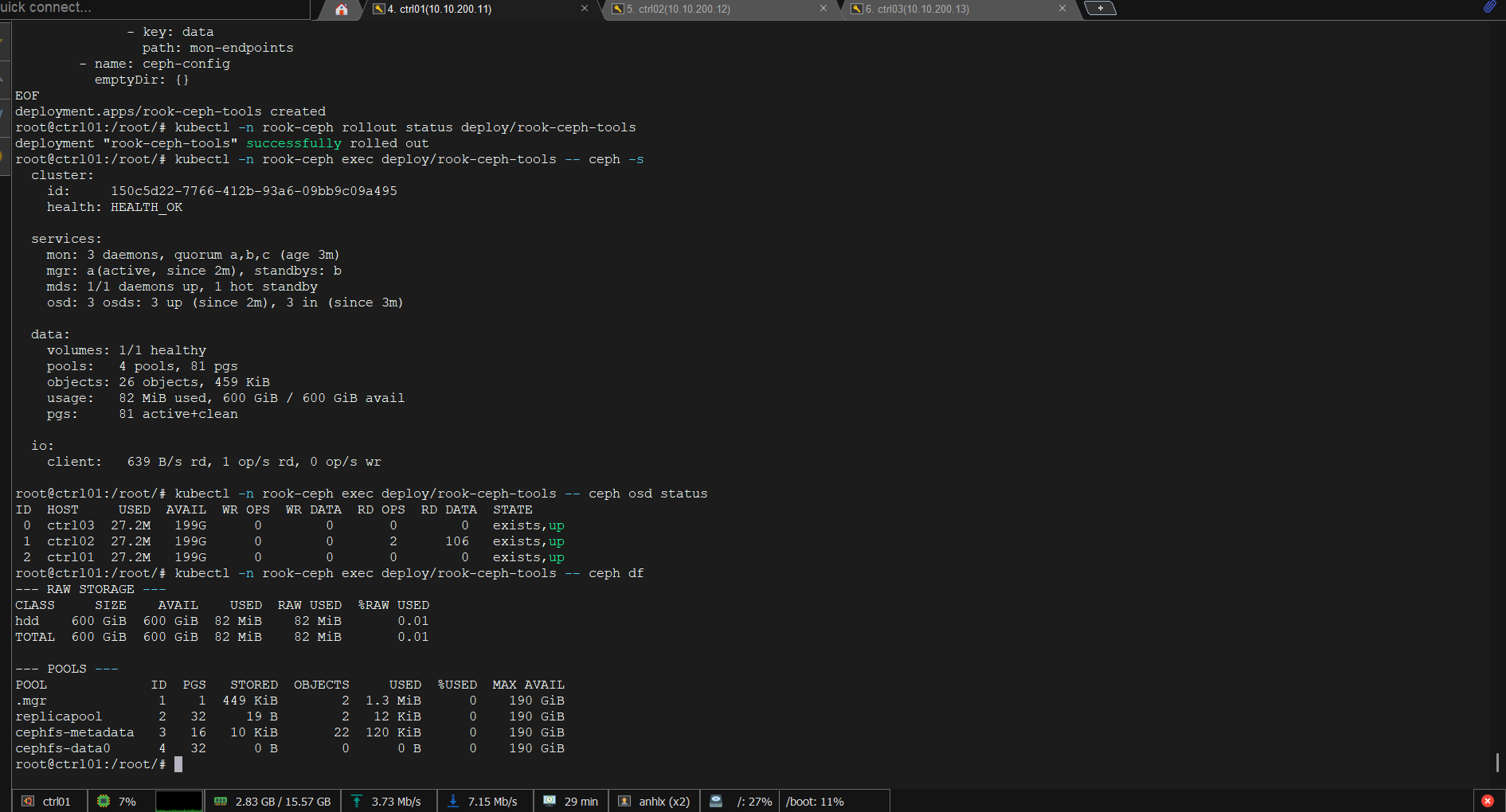Click the download speed arrow icon
This screenshot has height=812, width=1506.
pos(453,802)
